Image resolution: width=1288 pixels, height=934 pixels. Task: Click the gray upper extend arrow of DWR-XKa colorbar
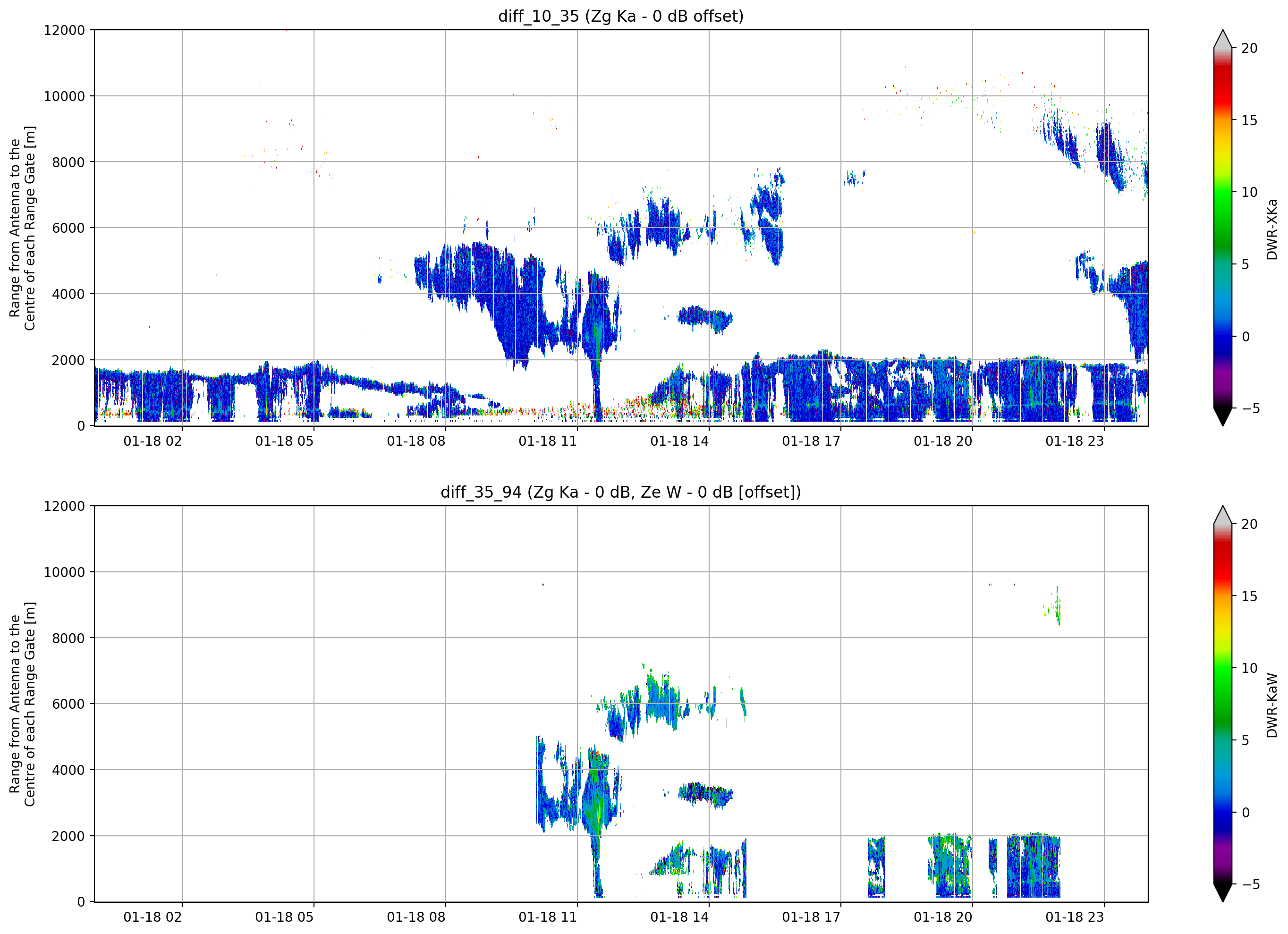pyautogui.click(x=1223, y=39)
